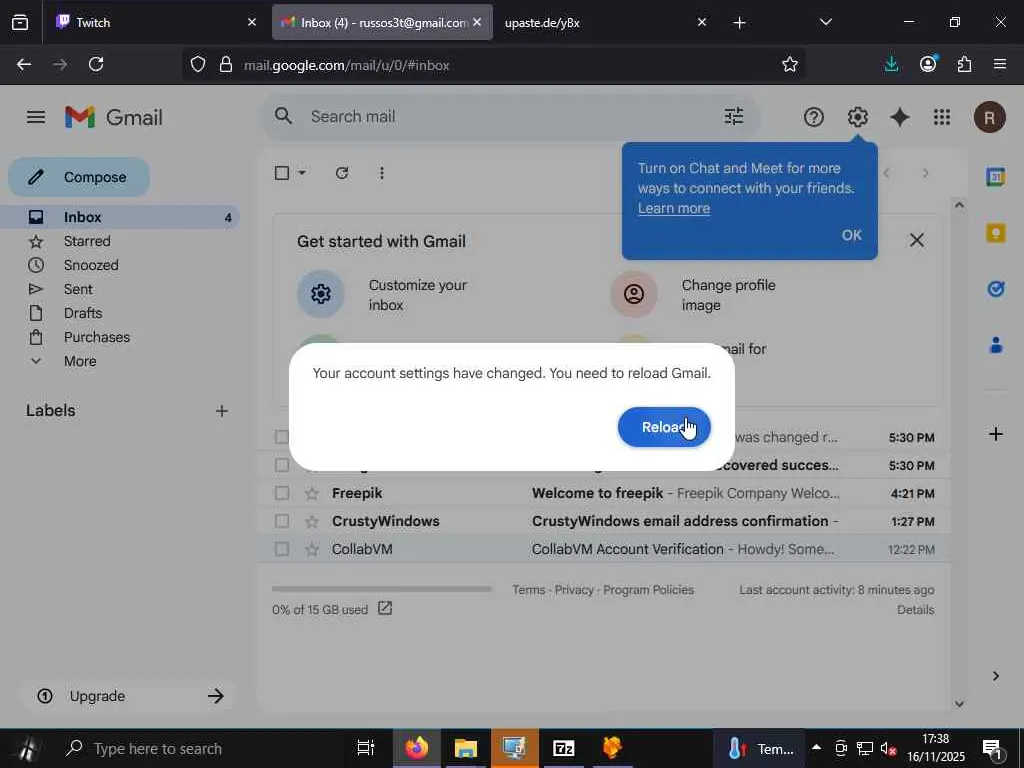Click the search magnifier icon

pos(283,116)
